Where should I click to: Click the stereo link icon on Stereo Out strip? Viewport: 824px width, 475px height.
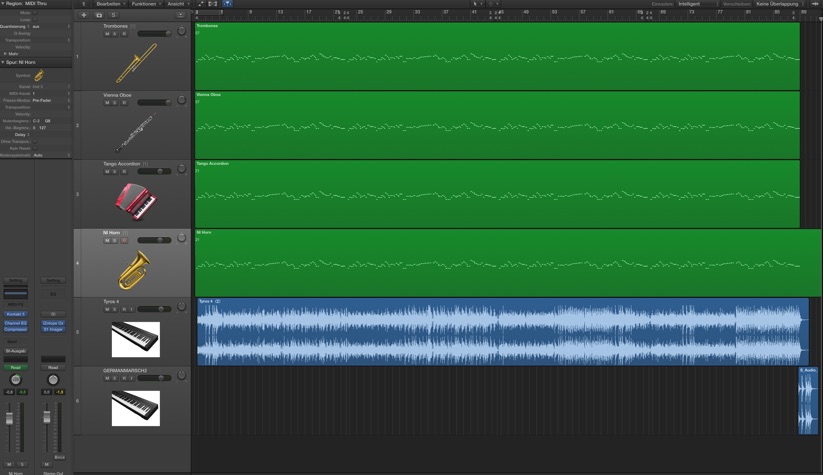(53, 314)
